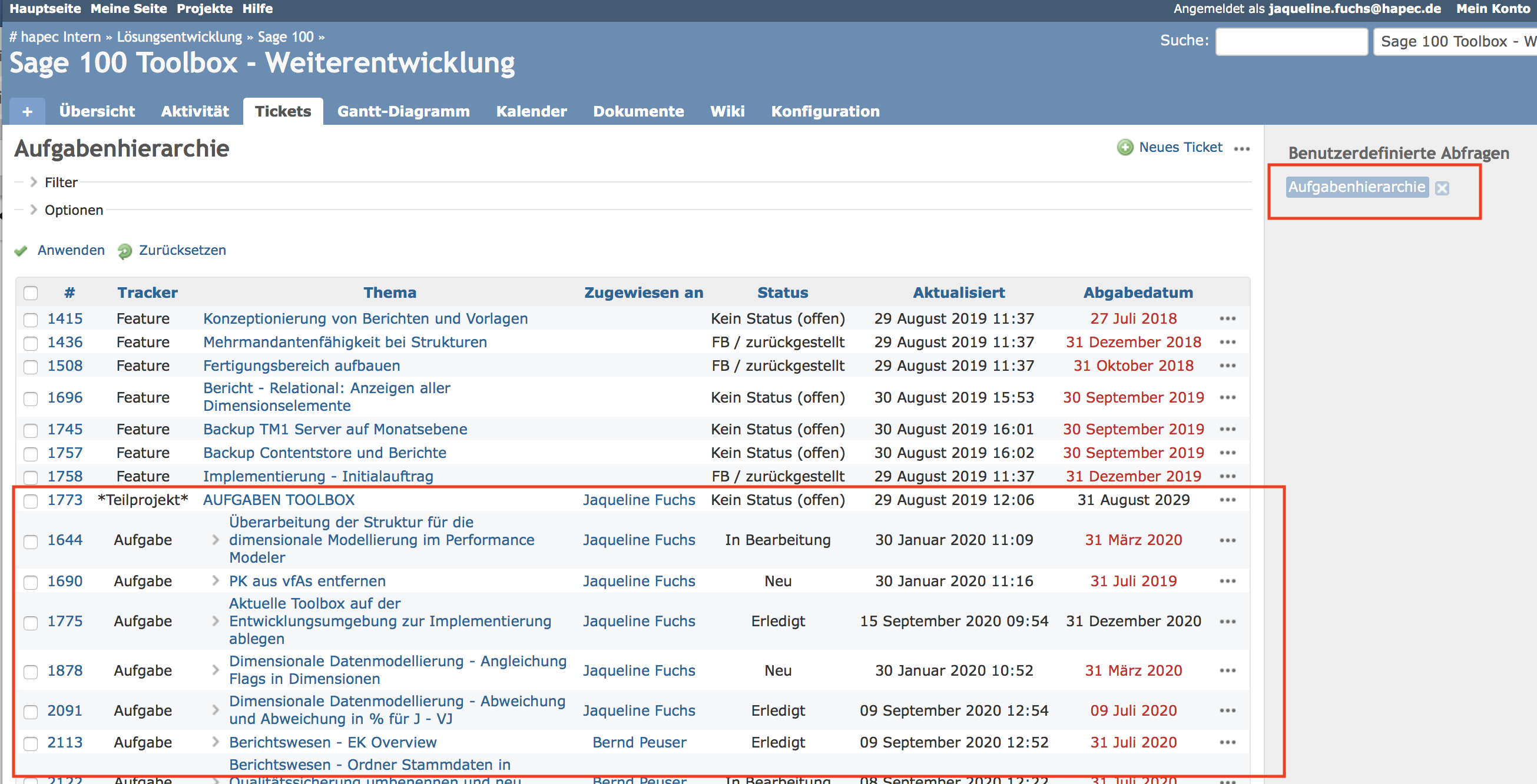Image resolution: width=1537 pixels, height=784 pixels.
Task: Switch to the Gantt-Diagramm tab
Action: (403, 111)
